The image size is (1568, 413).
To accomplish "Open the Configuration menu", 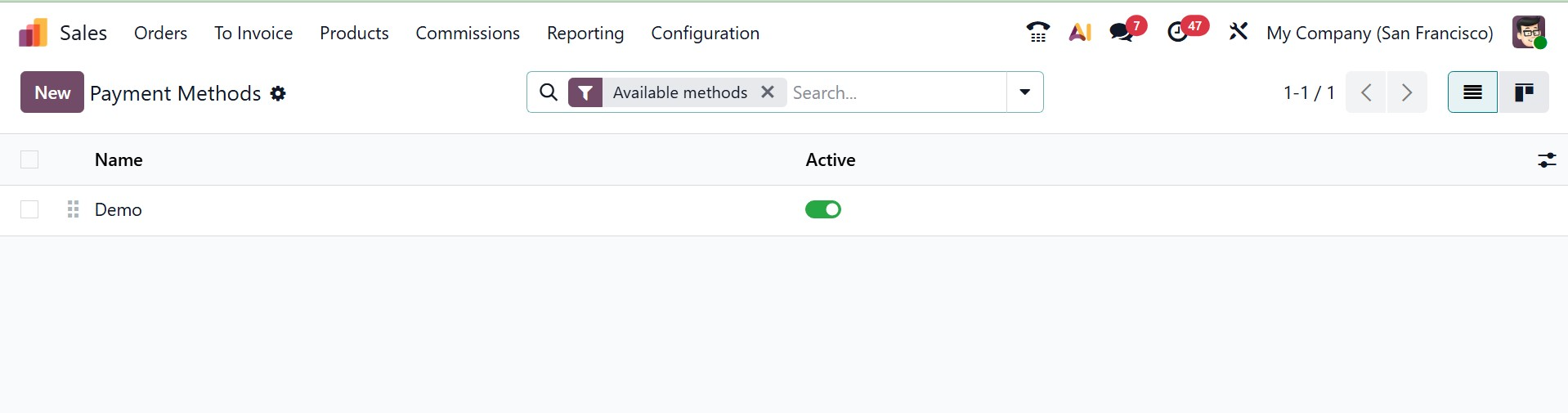I will pyautogui.click(x=705, y=34).
